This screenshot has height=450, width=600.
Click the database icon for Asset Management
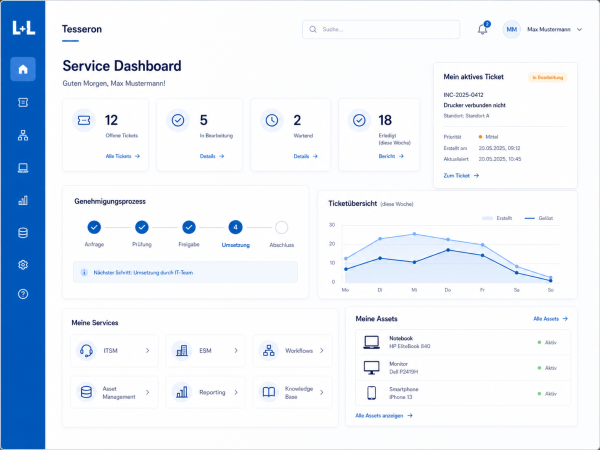(86, 392)
